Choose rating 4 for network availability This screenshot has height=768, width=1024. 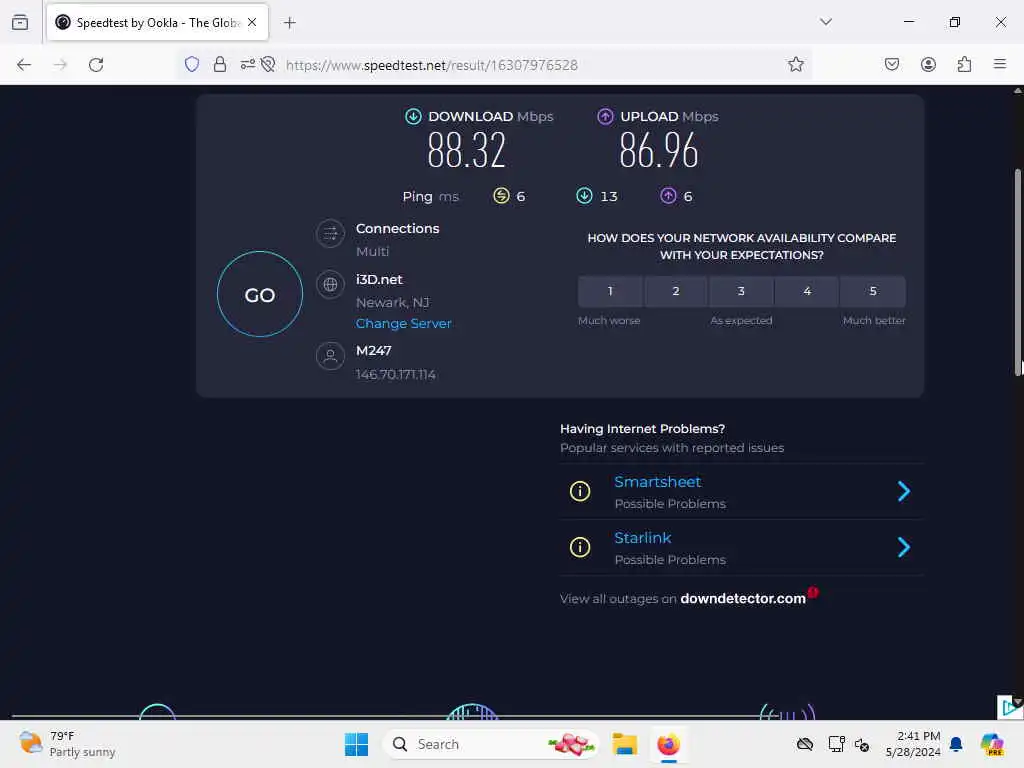coord(807,291)
